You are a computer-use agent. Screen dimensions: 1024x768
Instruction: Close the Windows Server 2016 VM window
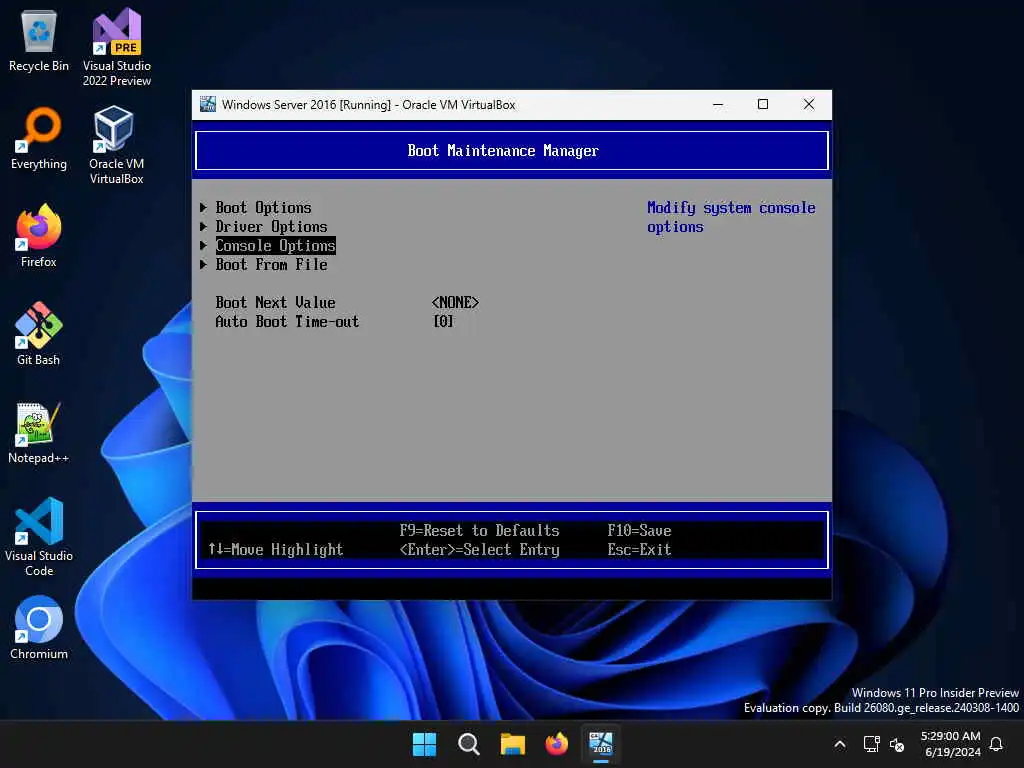808,104
